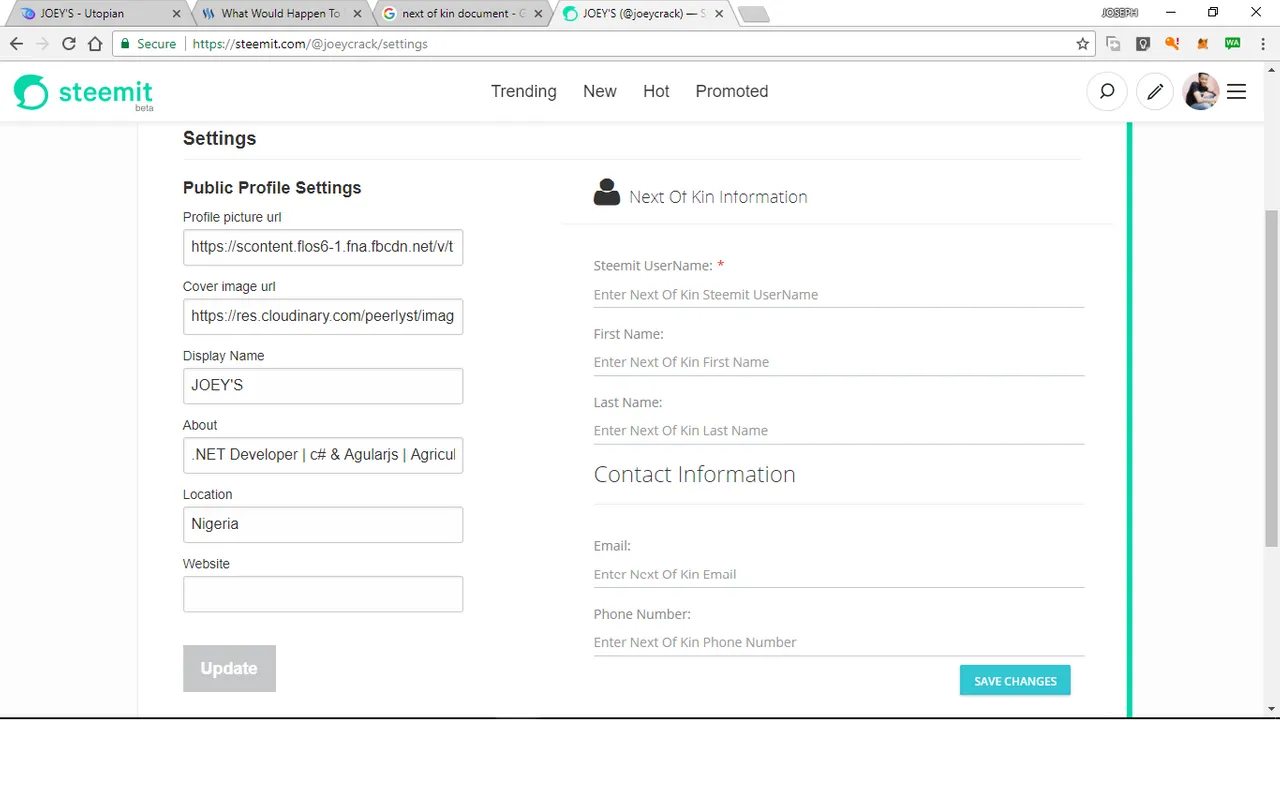Viewport: 1280px width, 791px height.
Task: Click the Cover image url field
Action: tap(323, 316)
